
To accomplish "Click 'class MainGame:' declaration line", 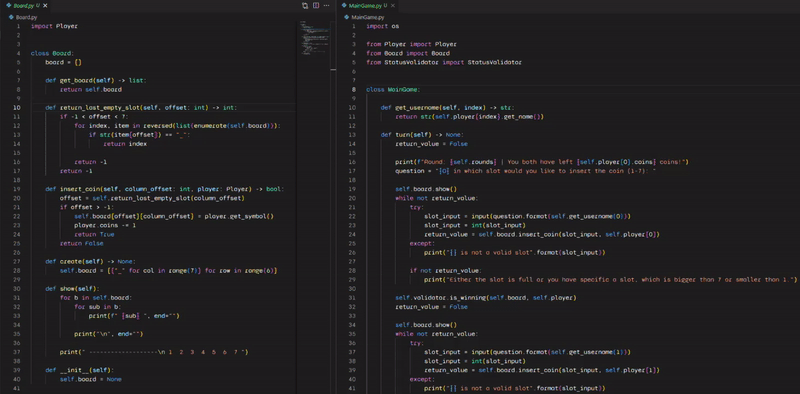I will click(x=393, y=89).
